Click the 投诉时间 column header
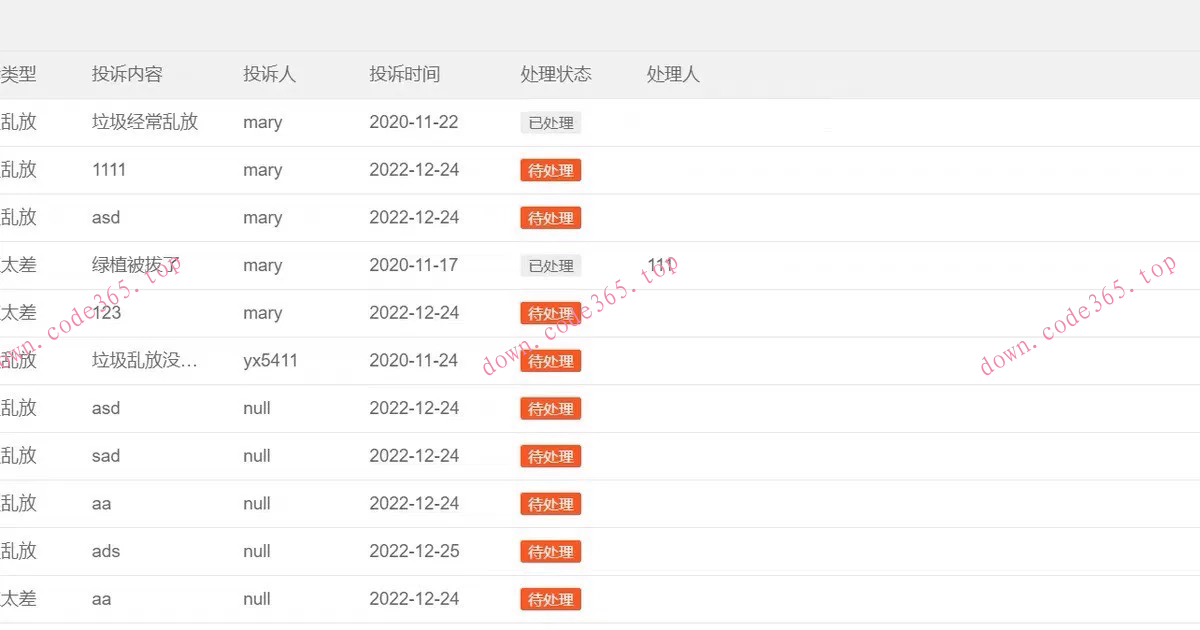1200x630 pixels. pos(405,74)
